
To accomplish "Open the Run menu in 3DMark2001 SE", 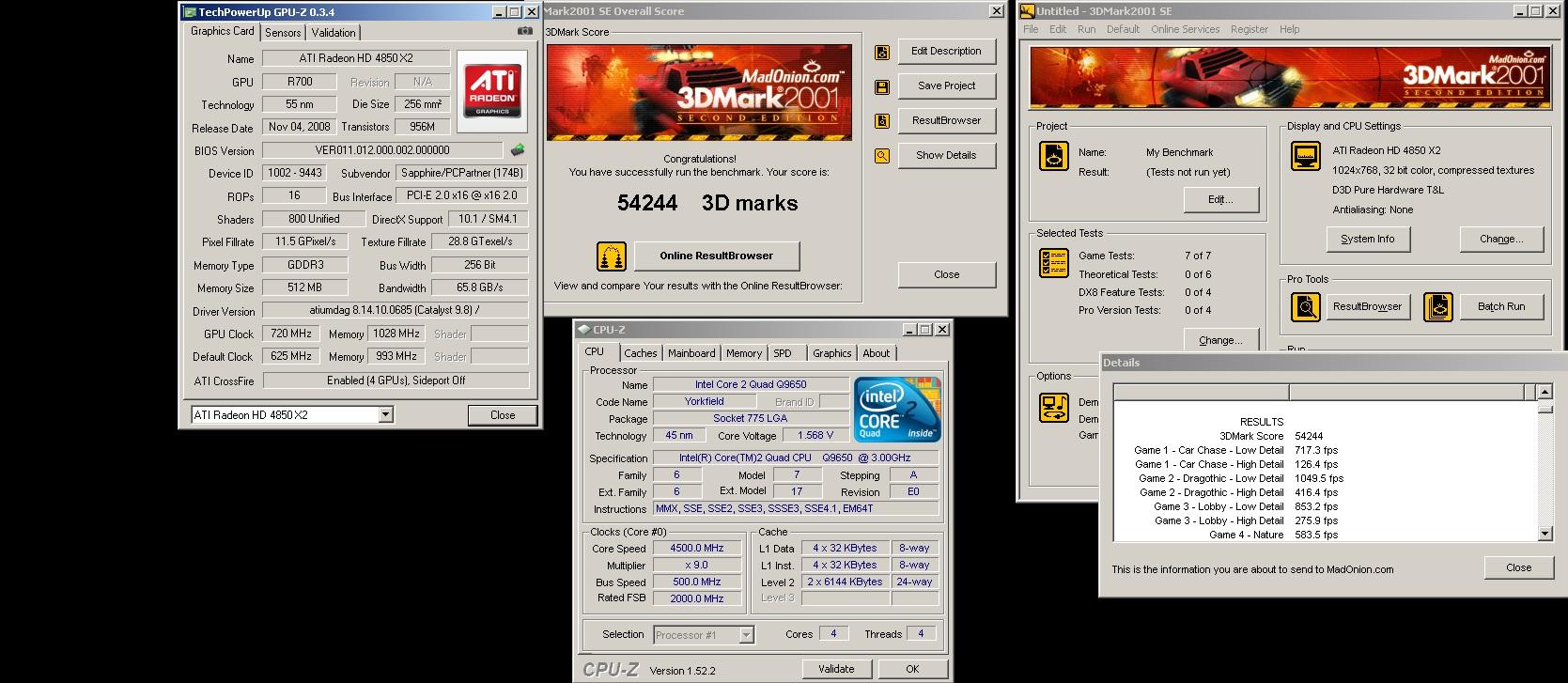I will 1087,29.
